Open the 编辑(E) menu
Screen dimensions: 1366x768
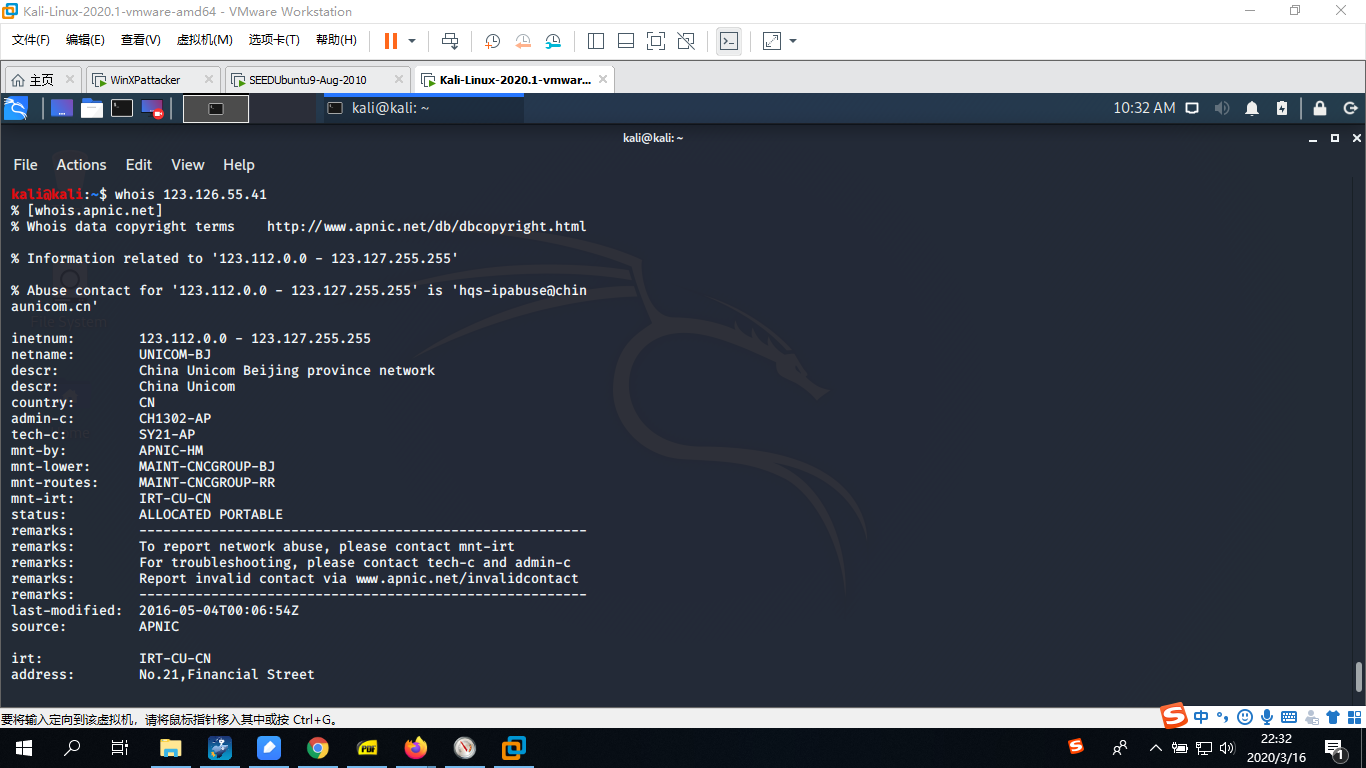pyautogui.click(x=85, y=40)
